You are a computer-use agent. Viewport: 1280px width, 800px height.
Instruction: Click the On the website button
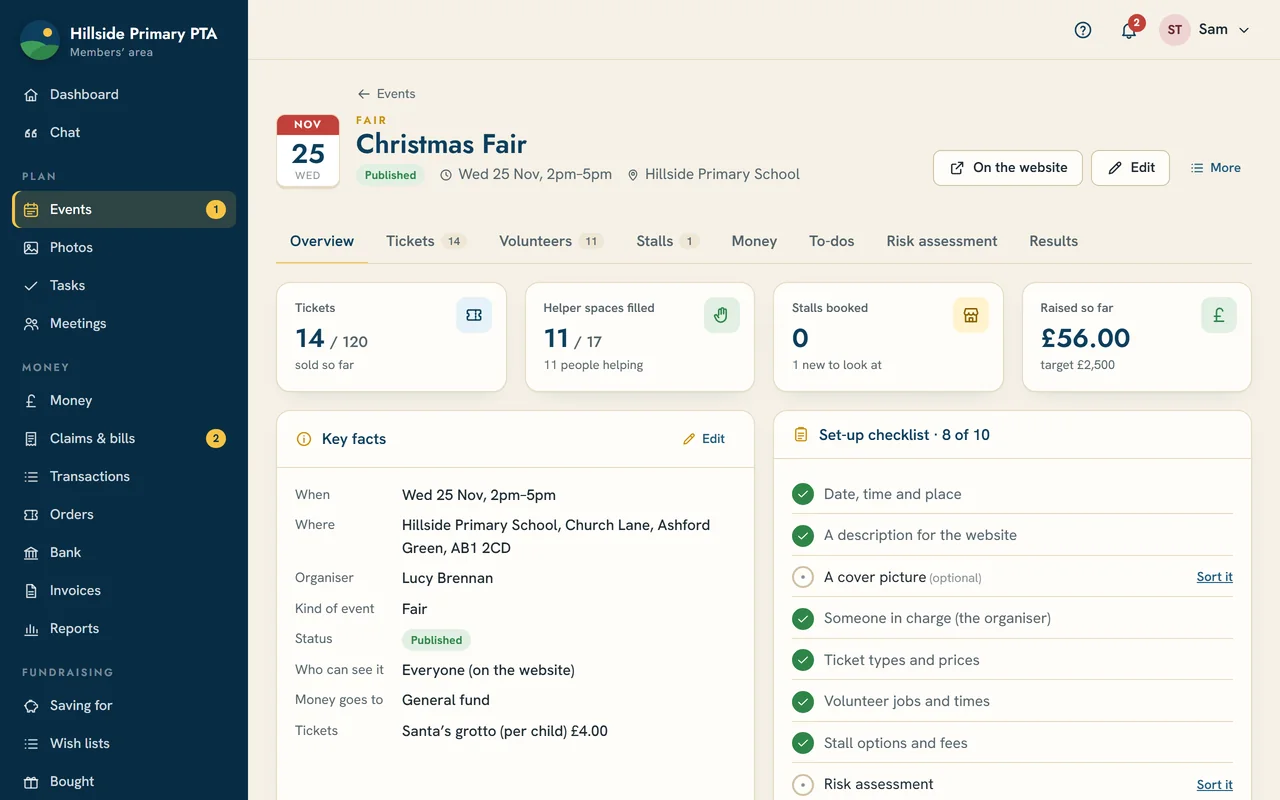(x=1008, y=168)
